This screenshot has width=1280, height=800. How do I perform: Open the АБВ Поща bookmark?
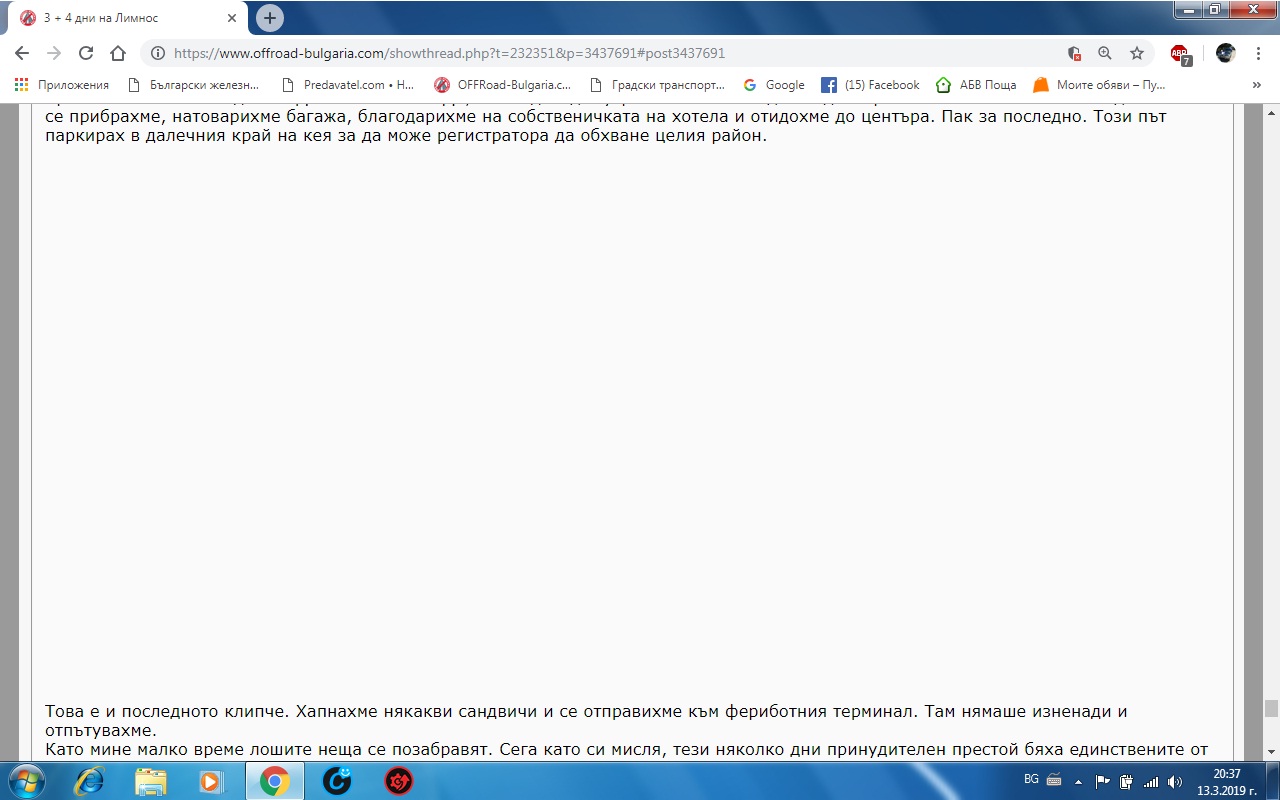tap(976, 85)
